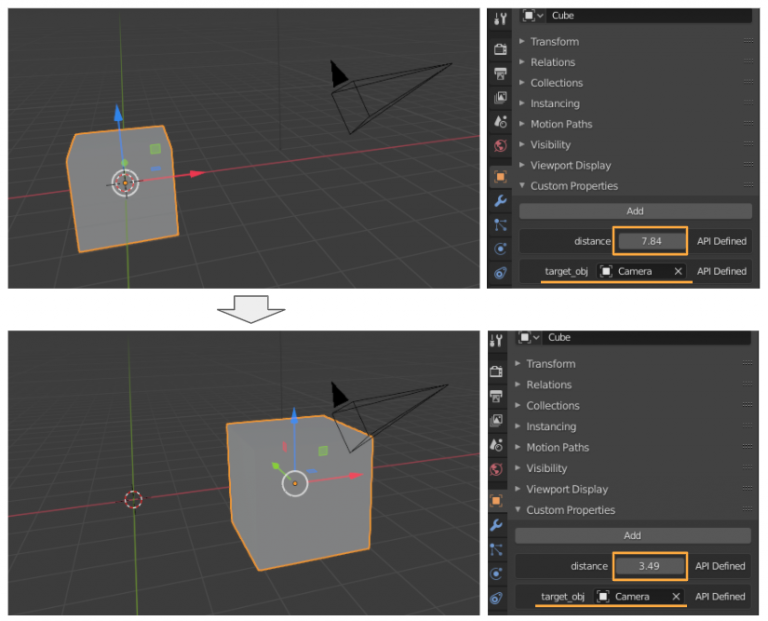
Task: Select the View Layer properties icon in the upper panel
Action: (500, 97)
